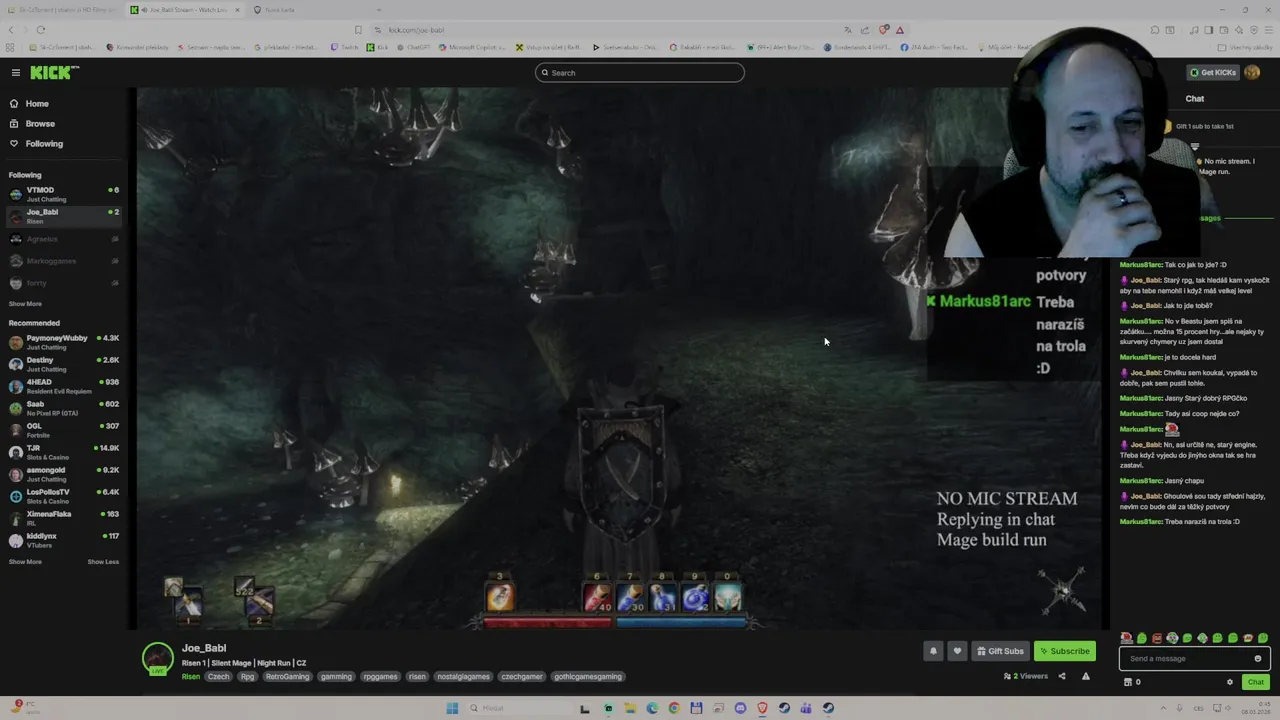1280x720 pixels.
Task: Open Joe_Babl channel name link
Action: 204,648
